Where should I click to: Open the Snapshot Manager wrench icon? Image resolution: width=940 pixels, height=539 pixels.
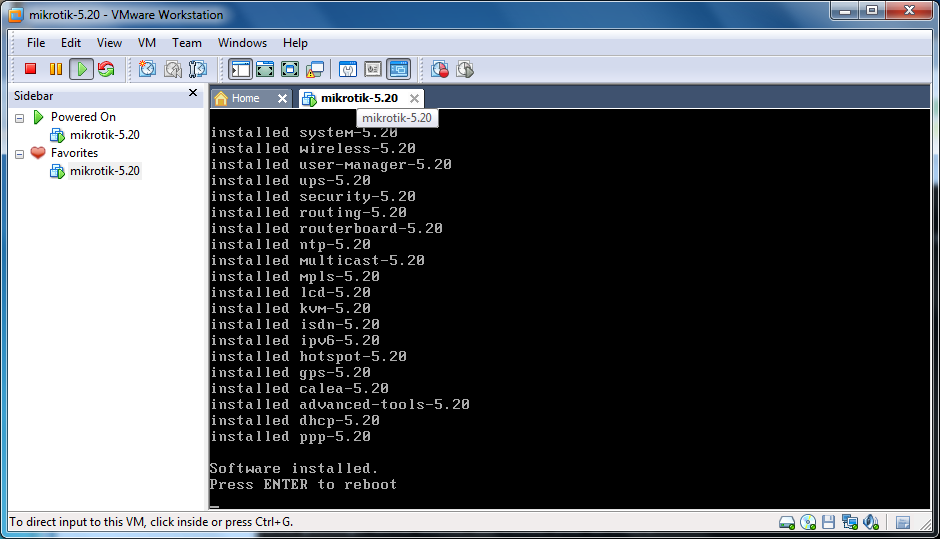[198, 69]
